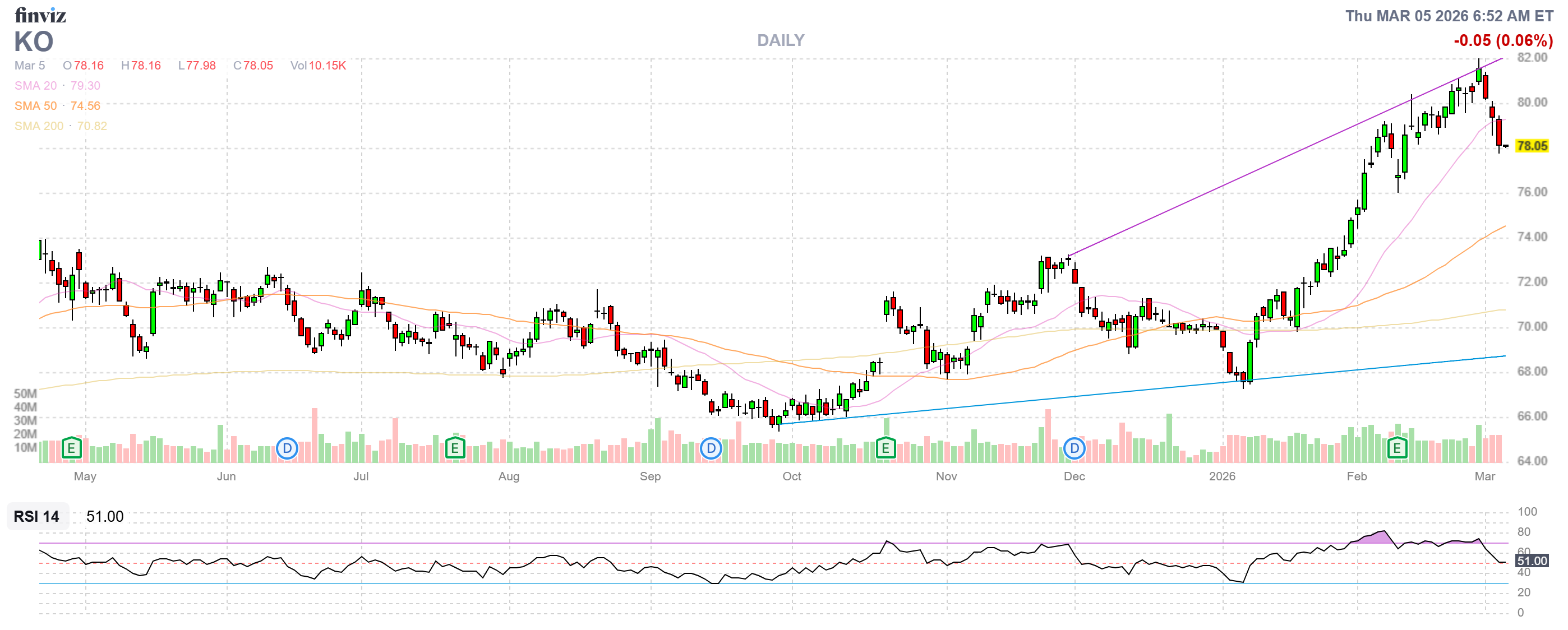
Task: Click the earnings E marker in late July
Action: 455,449
